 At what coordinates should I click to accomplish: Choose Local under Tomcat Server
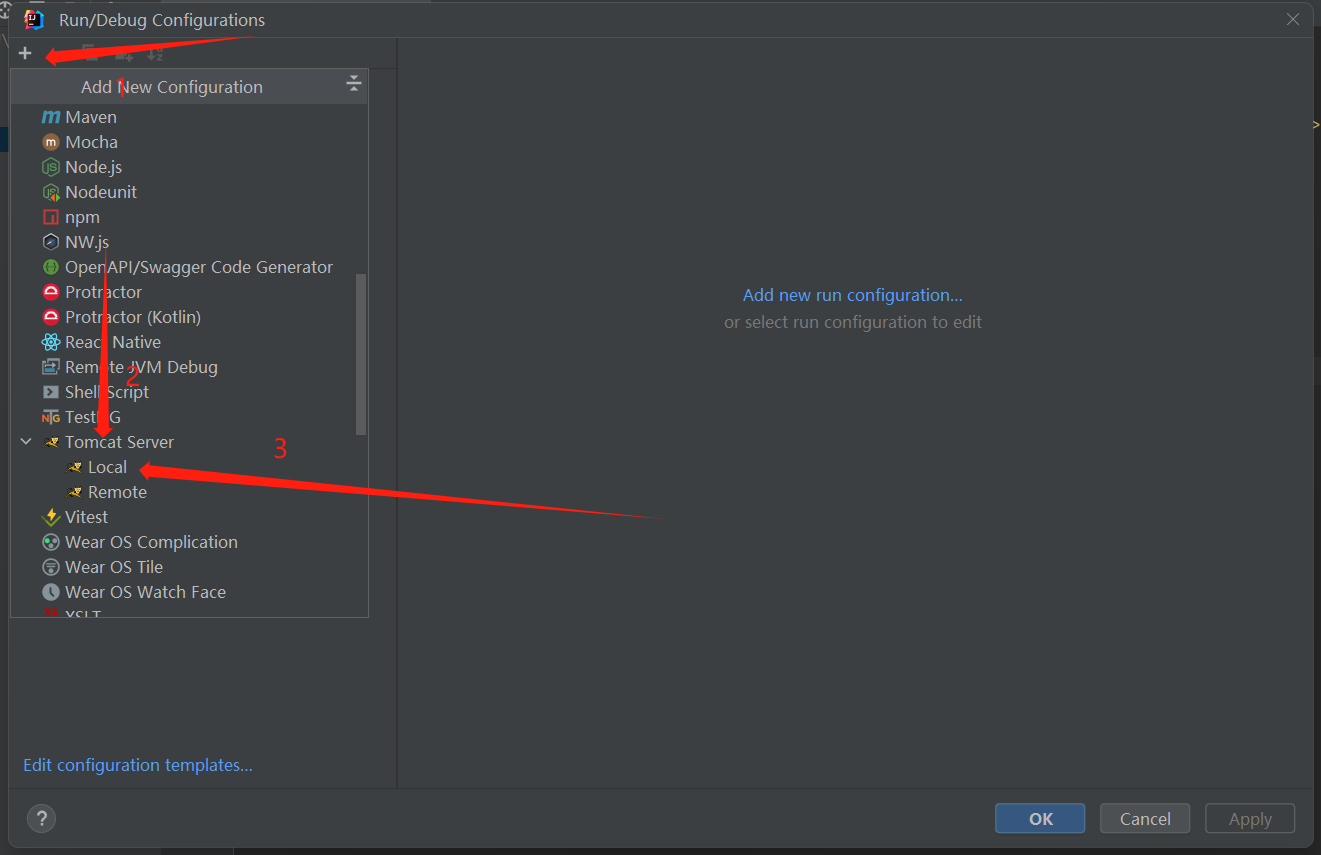pyautogui.click(x=107, y=467)
